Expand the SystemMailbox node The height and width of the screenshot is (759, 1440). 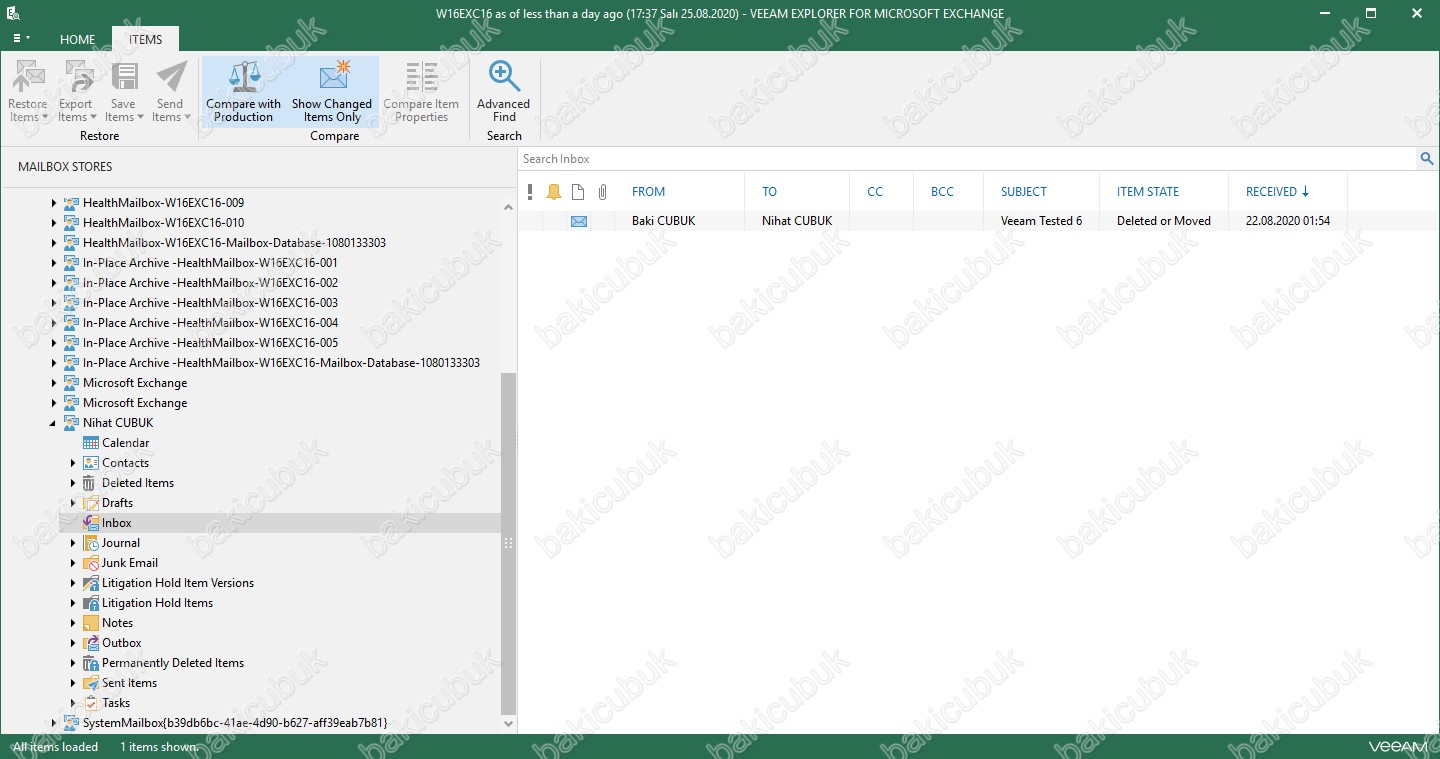click(x=54, y=723)
